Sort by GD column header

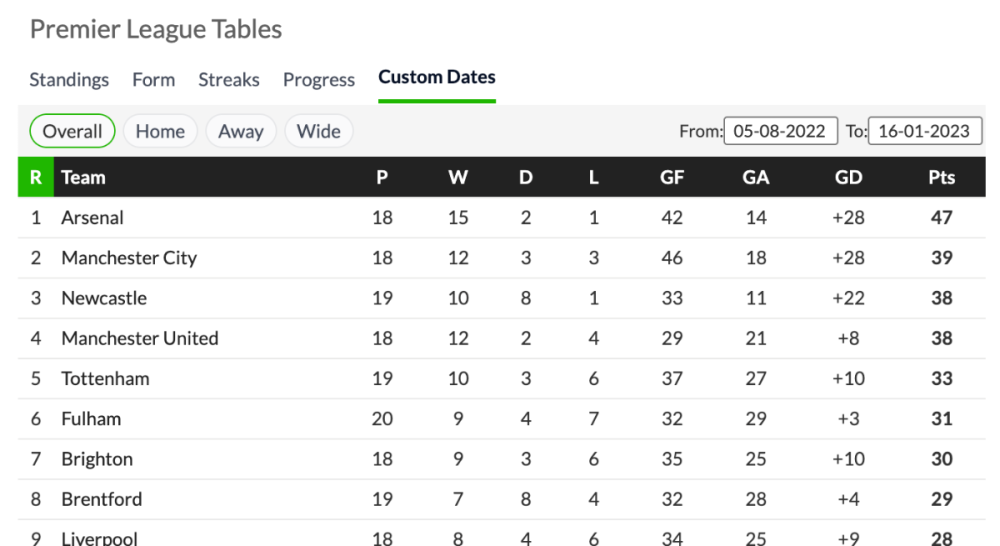pyautogui.click(x=848, y=177)
